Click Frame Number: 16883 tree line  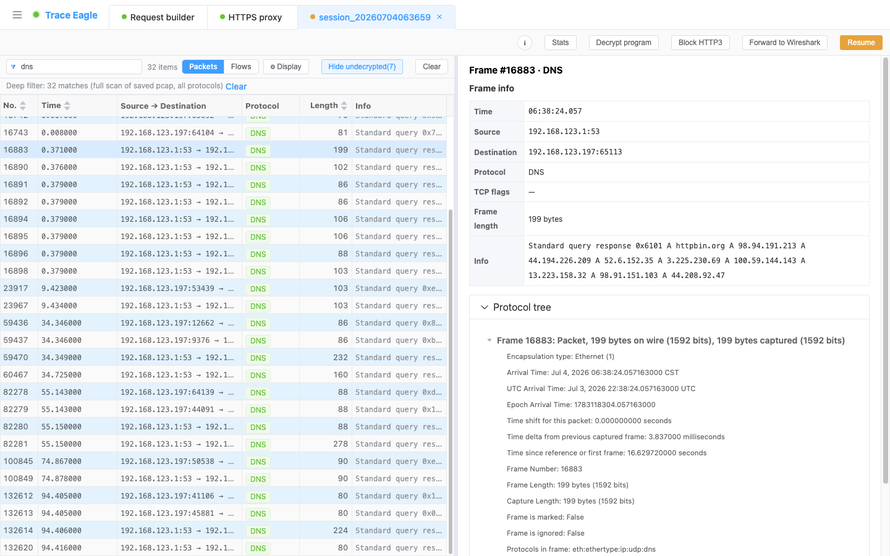coord(544,469)
